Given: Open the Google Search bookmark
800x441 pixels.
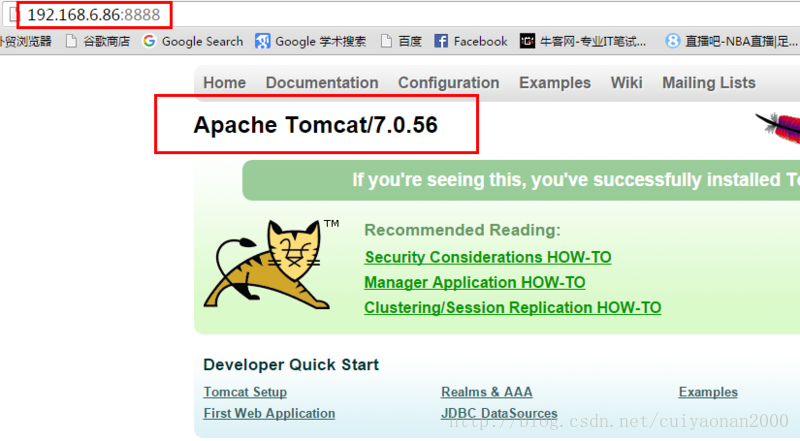Looking at the screenshot, I should 193,41.
